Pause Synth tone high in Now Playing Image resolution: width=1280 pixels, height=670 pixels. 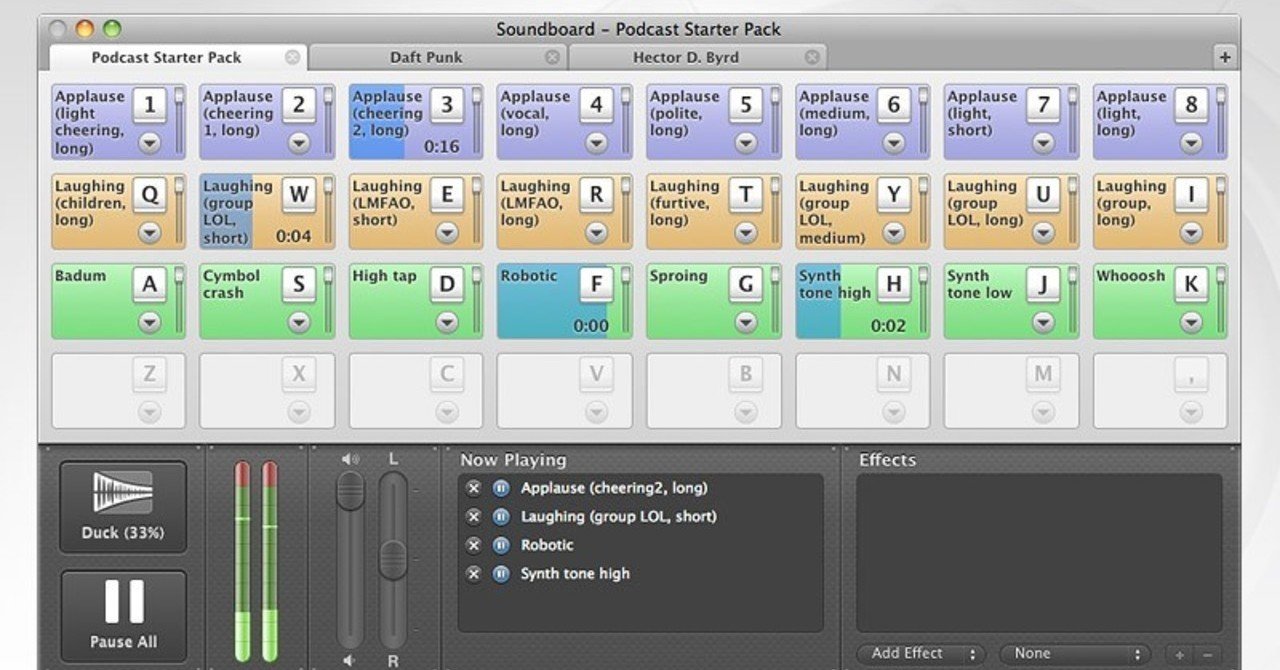tap(501, 574)
